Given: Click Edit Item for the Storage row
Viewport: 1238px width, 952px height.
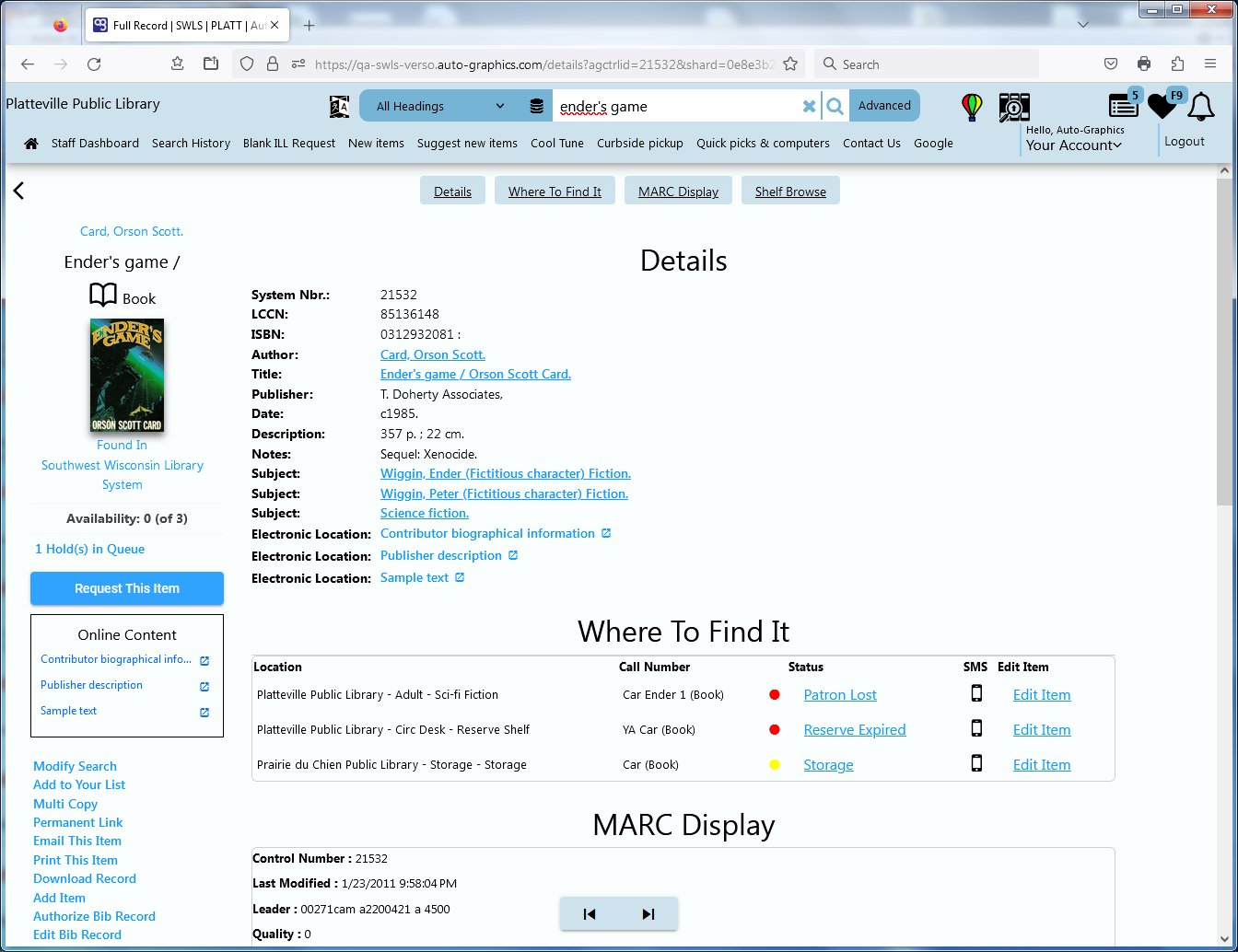Looking at the screenshot, I should 1042,765.
